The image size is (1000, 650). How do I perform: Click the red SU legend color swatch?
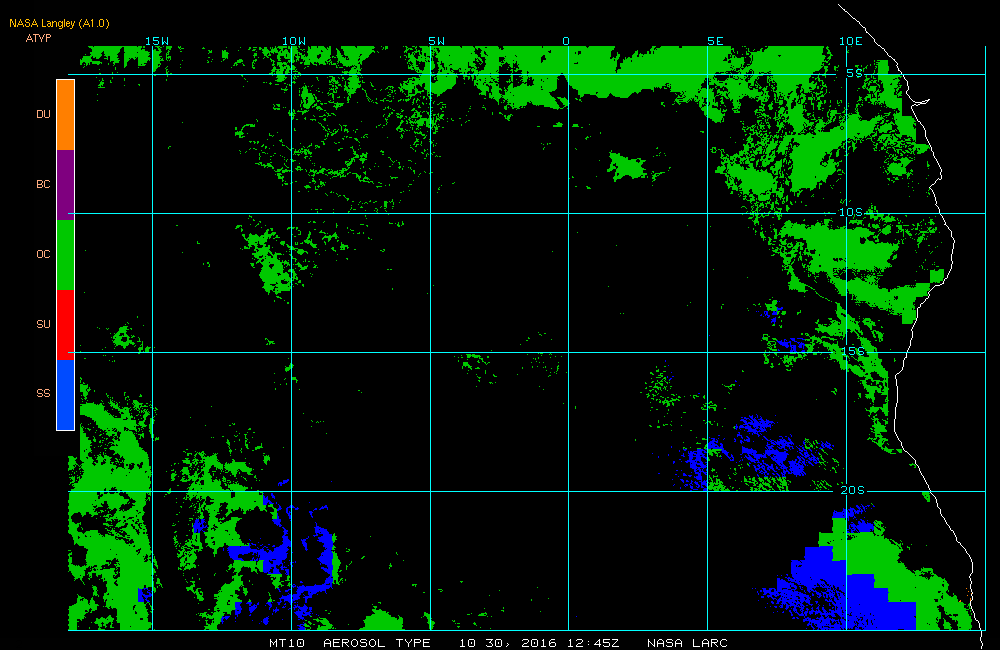click(x=66, y=325)
